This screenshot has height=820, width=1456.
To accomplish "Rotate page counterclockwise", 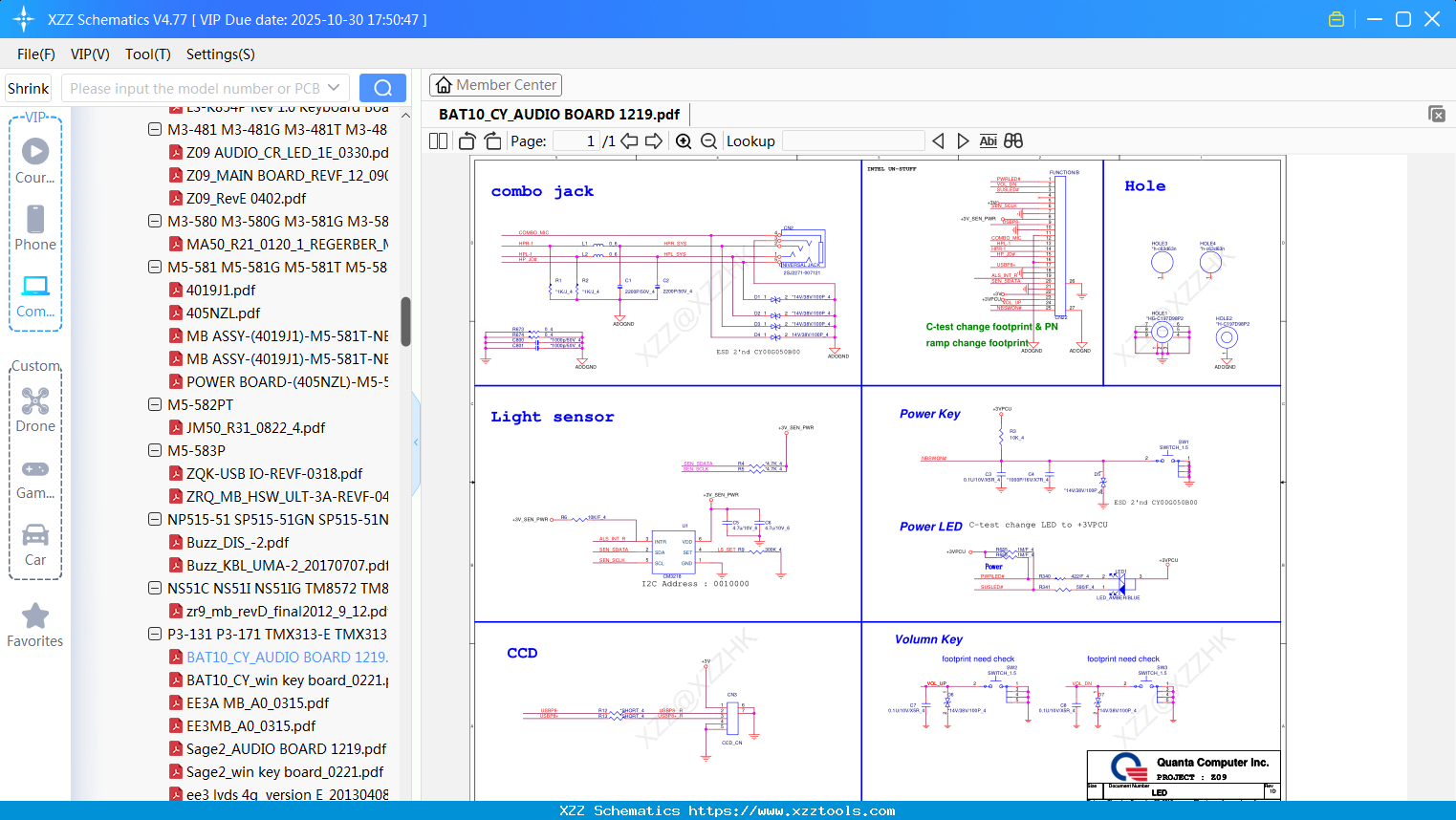I will click(467, 141).
